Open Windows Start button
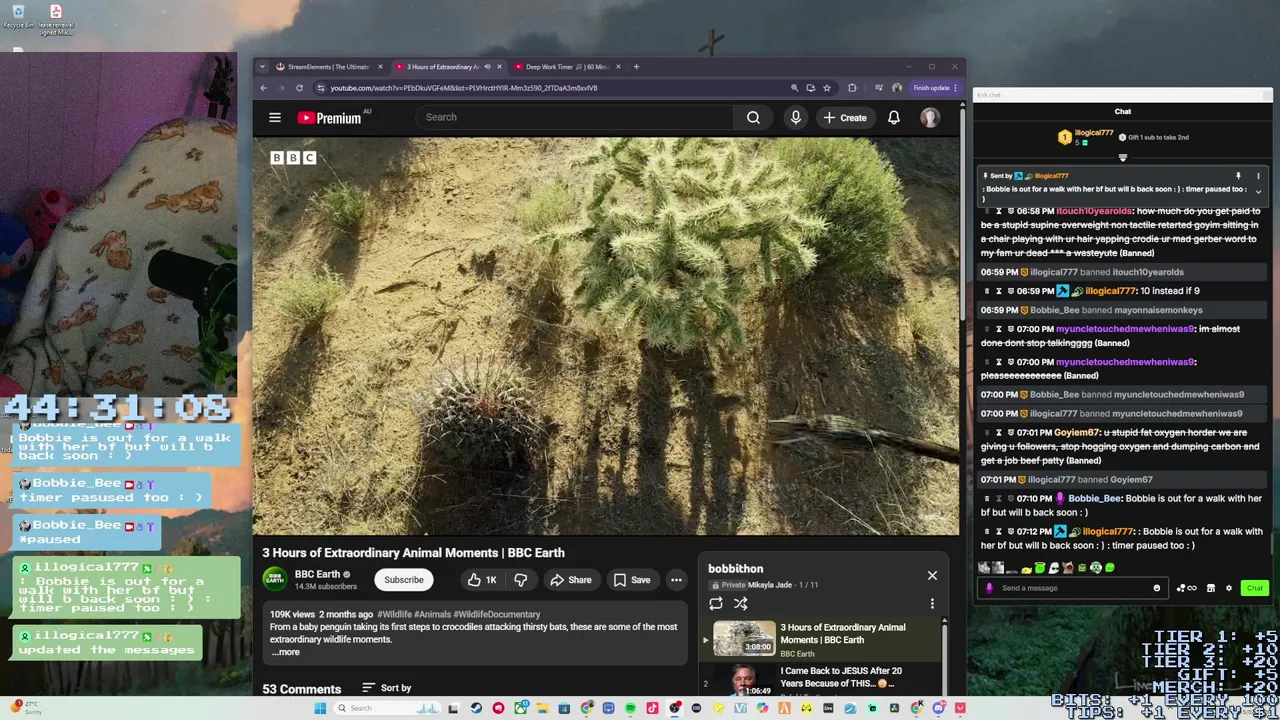This screenshot has height=720, width=1280. (320, 708)
